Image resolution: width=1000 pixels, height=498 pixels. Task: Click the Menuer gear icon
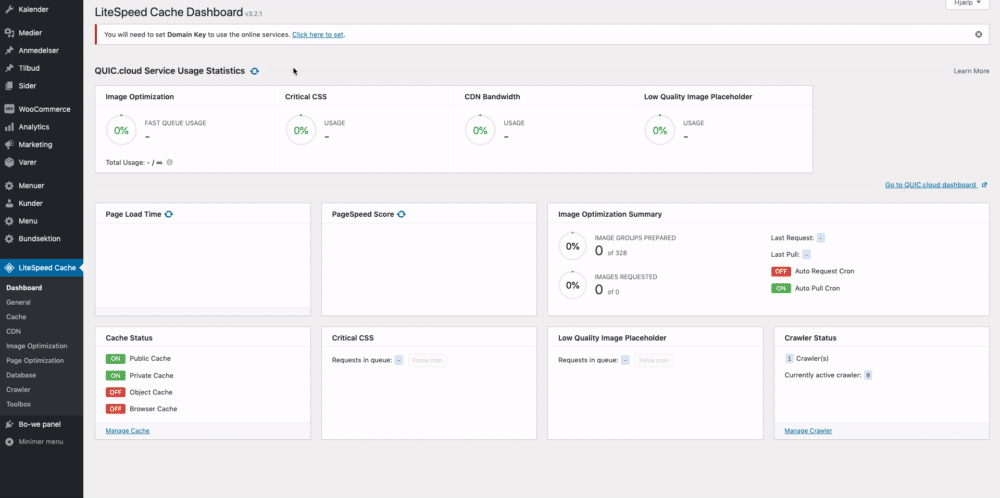[x=9, y=186]
